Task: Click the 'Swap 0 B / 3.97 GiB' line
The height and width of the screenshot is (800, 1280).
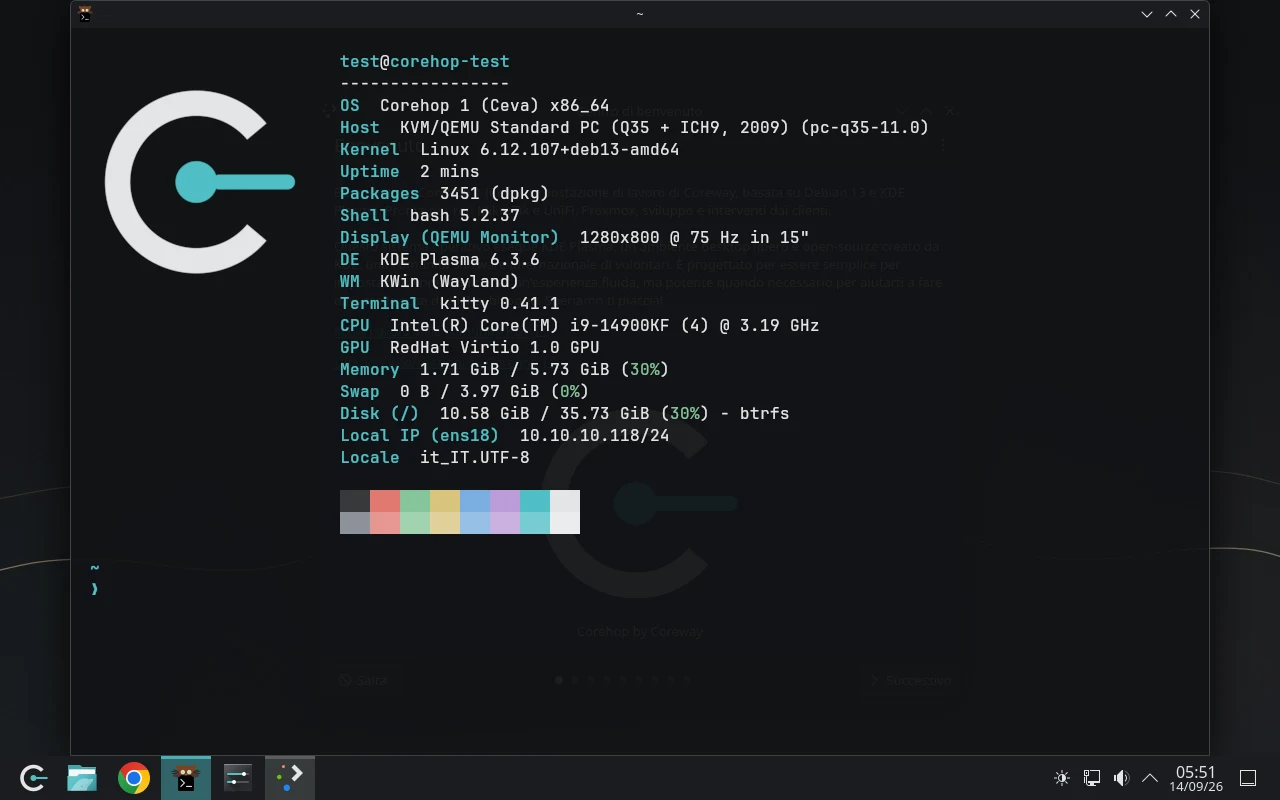Action: (465, 392)
